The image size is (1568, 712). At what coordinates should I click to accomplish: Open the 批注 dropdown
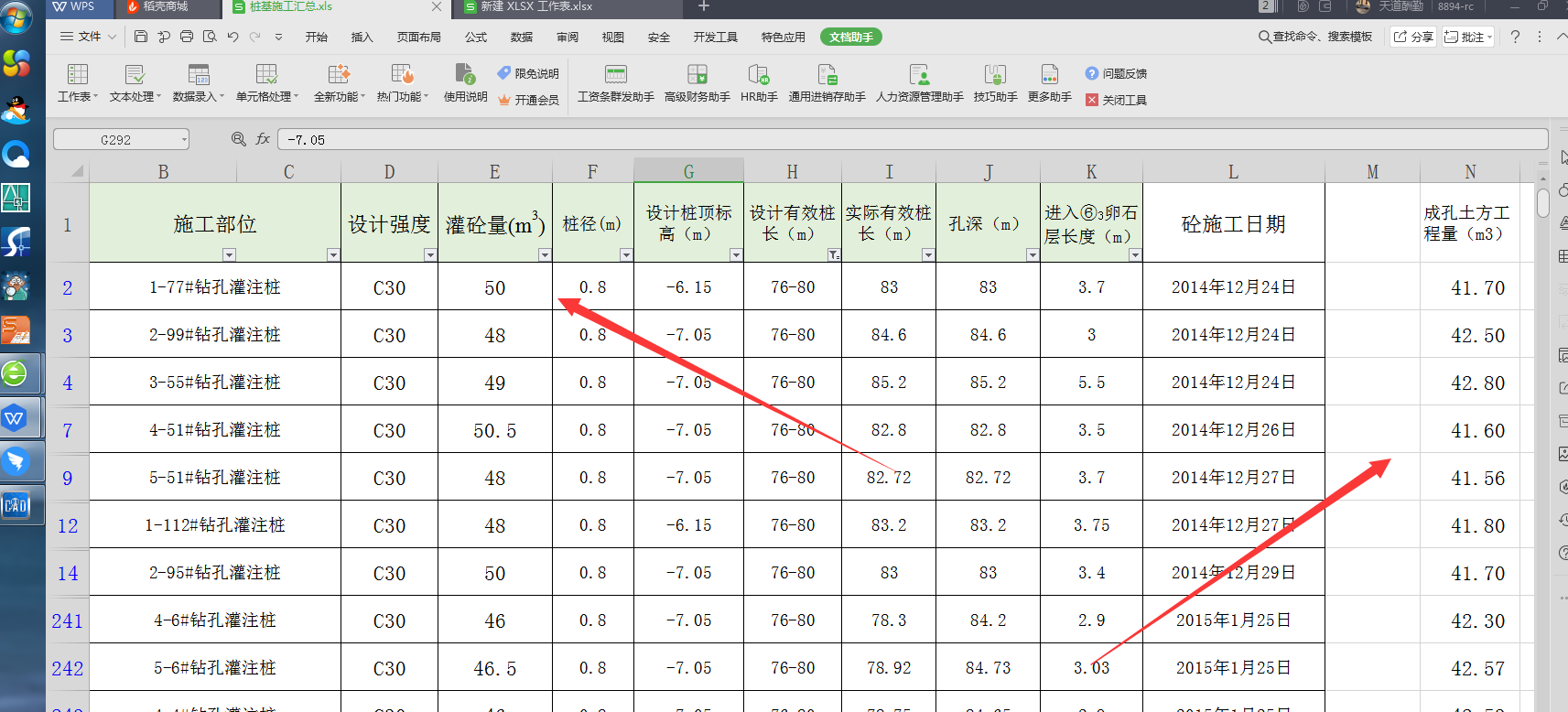point(1468,37)
